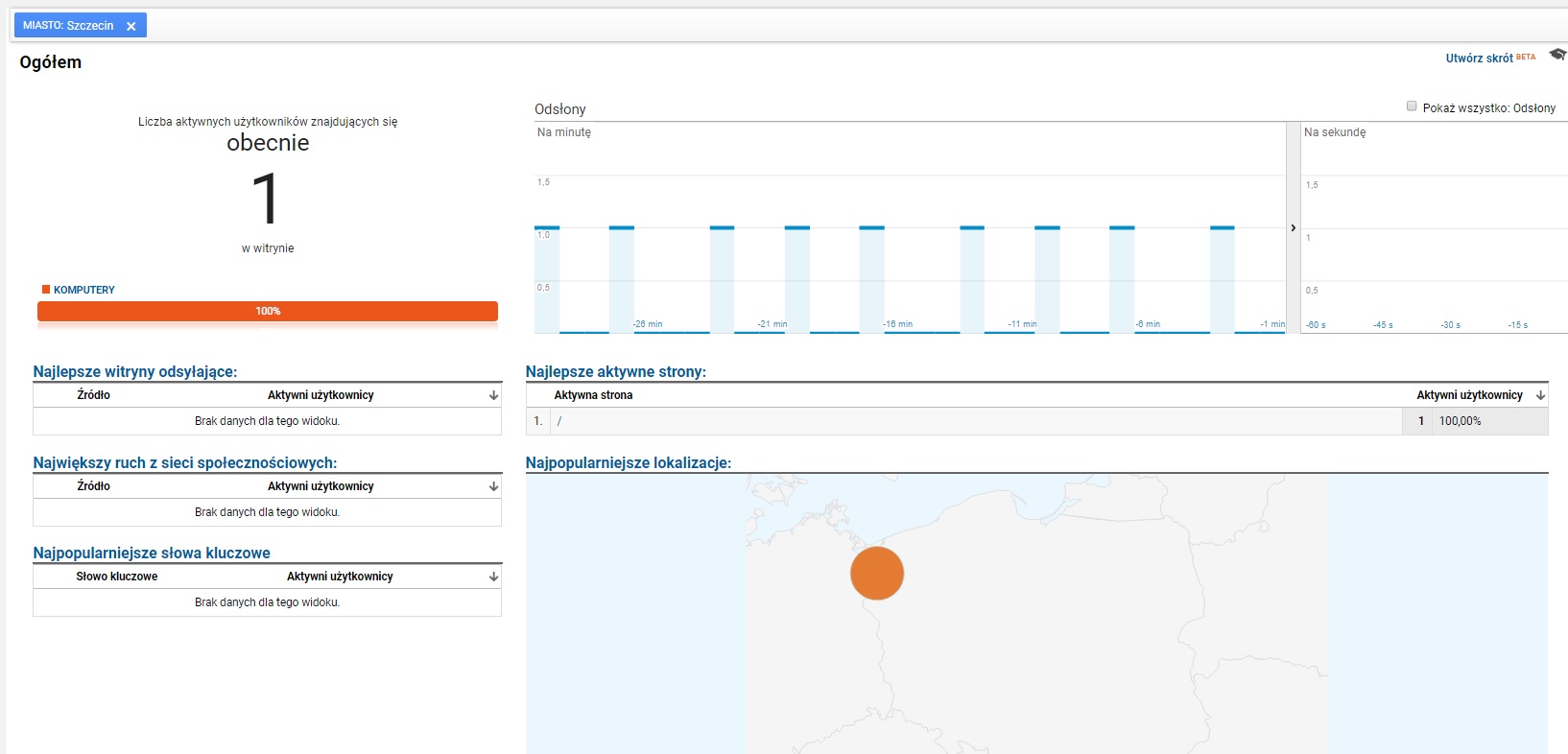Click the Na minutę chart label
The width and height of the screenshot is (1568, 754).
click(x=564, y=132)
